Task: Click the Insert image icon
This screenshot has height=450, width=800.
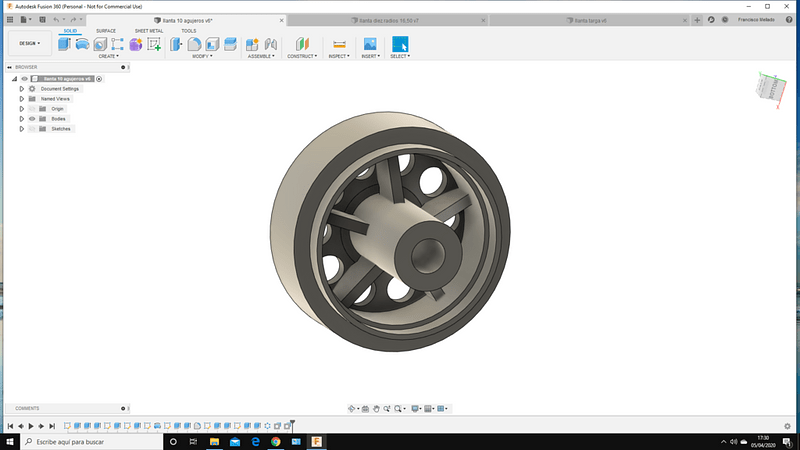Action: 370,44
